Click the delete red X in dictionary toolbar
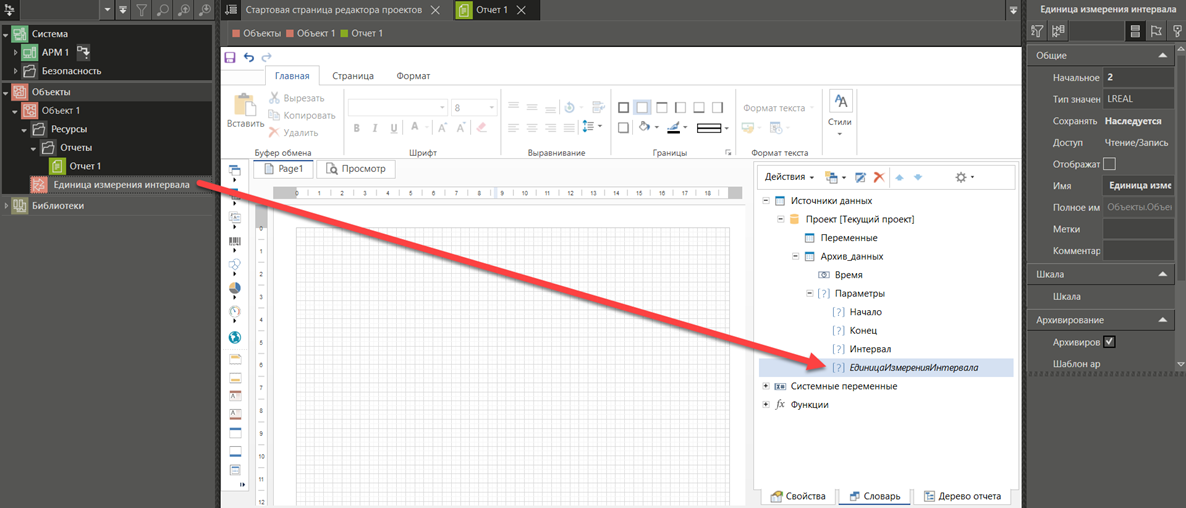The height and width of the screenshot is (508, 1186). tap(878, 177)
